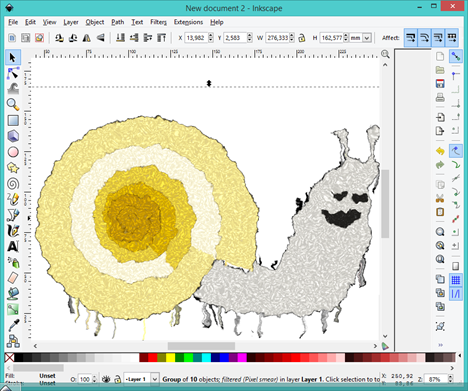Open the Path menu

(x=118, y=22)
